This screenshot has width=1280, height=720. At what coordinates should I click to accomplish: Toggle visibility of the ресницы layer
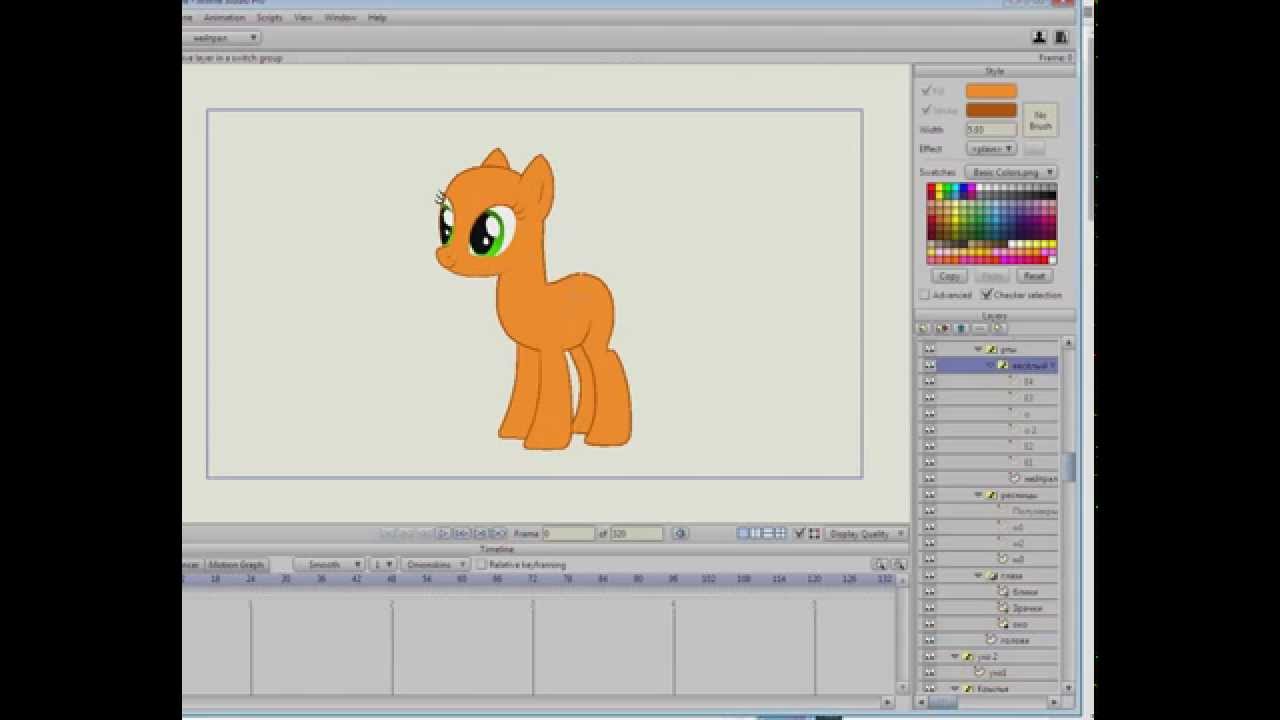click(929, 495)
